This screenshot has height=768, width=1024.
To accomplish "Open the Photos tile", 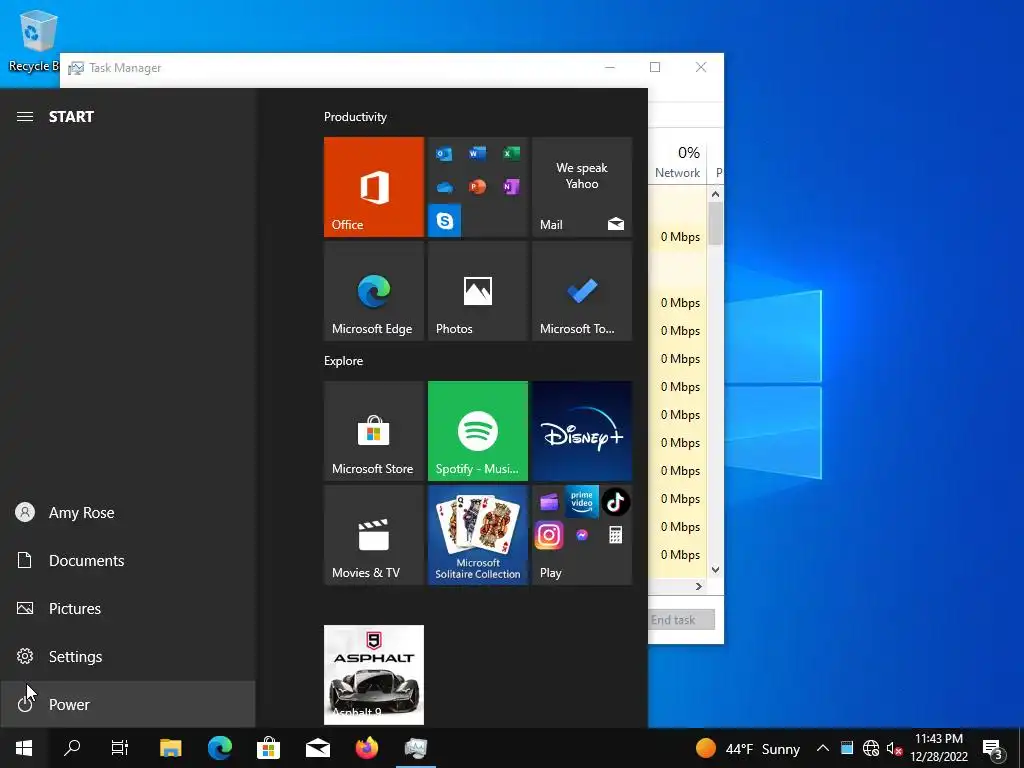I will pos(477,291).
